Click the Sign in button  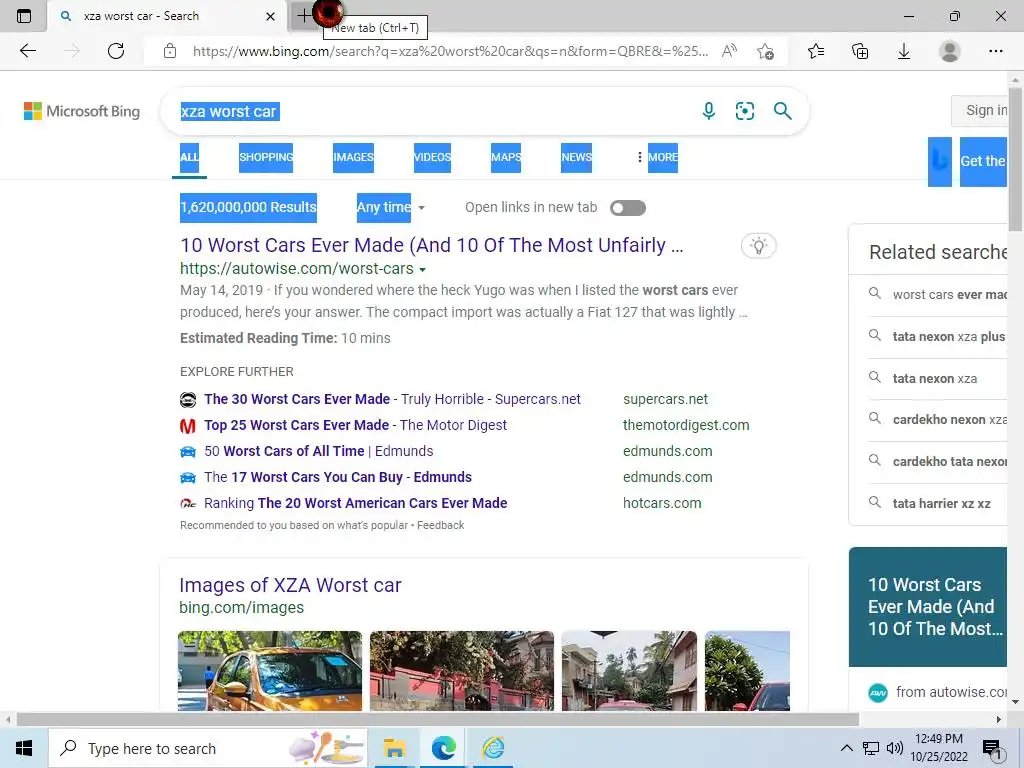982,110
